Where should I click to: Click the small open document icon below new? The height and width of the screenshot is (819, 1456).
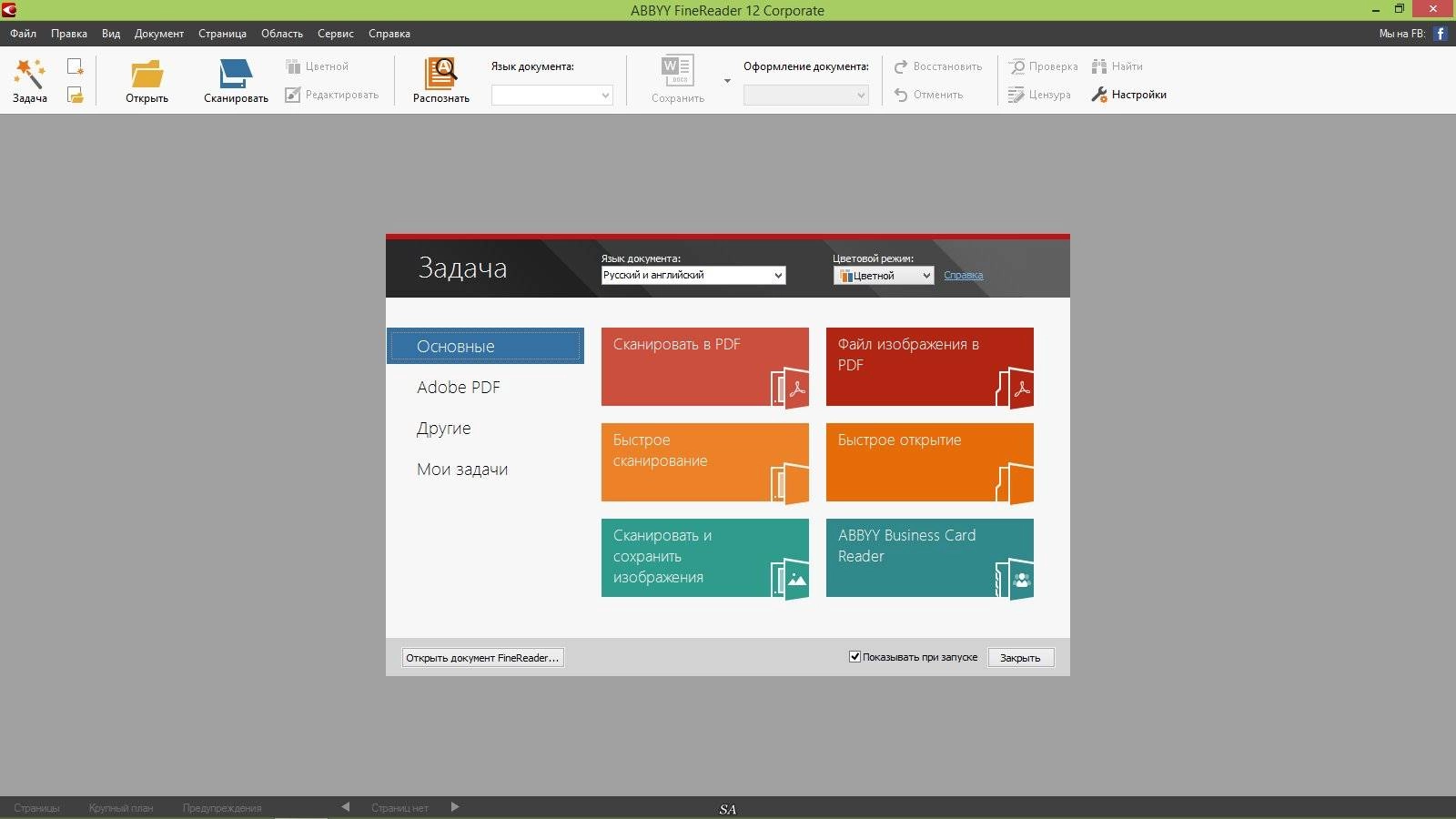(76, 95)
